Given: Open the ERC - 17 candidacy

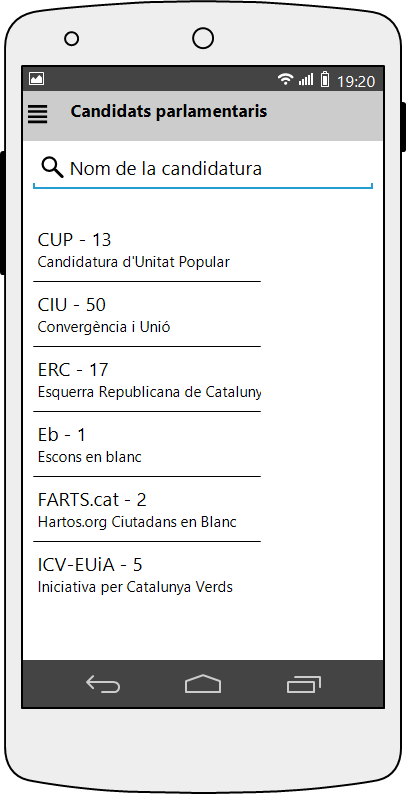Looking at the screenshot, I should (147, 379).
